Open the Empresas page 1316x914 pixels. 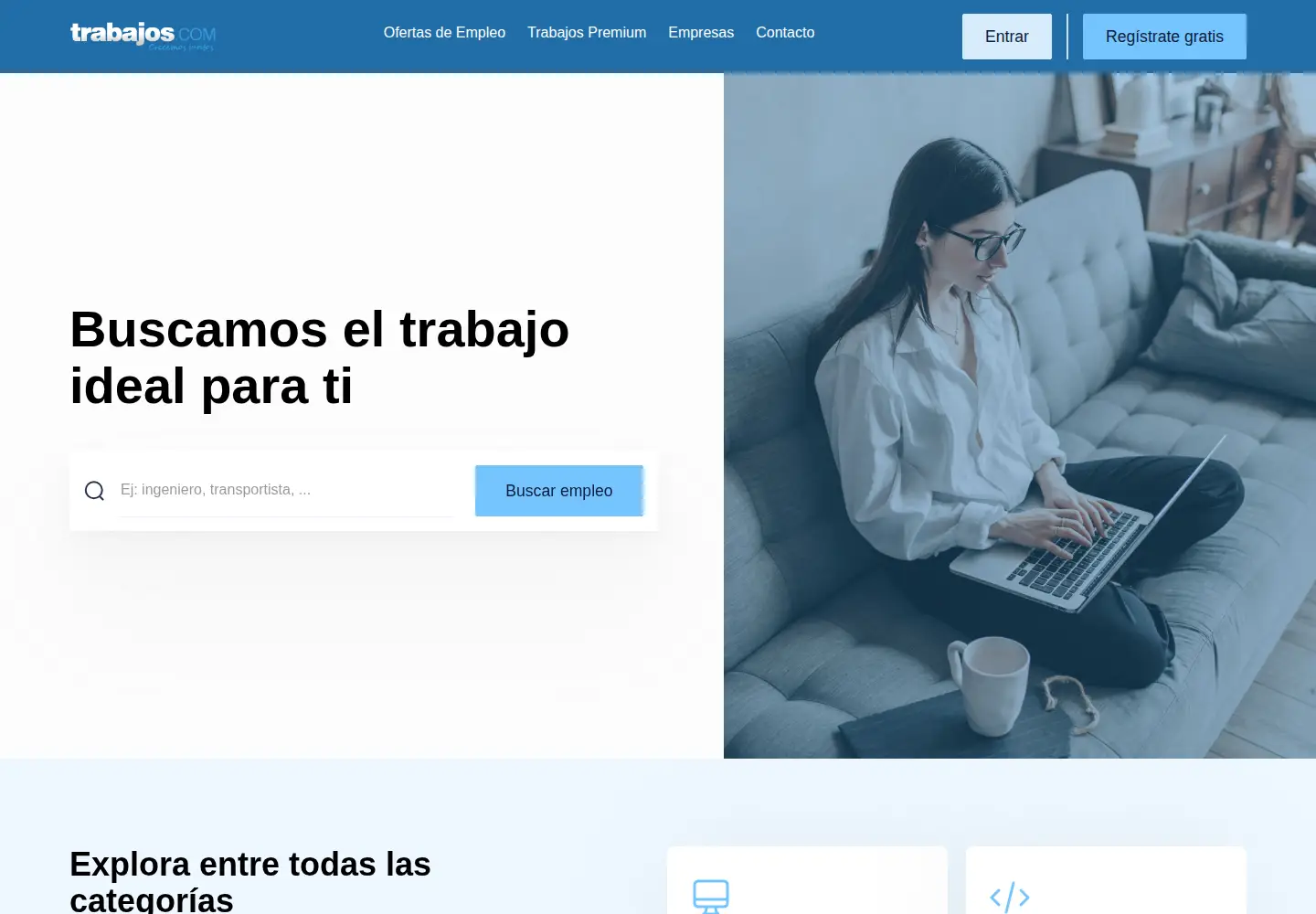pos(701,32)
